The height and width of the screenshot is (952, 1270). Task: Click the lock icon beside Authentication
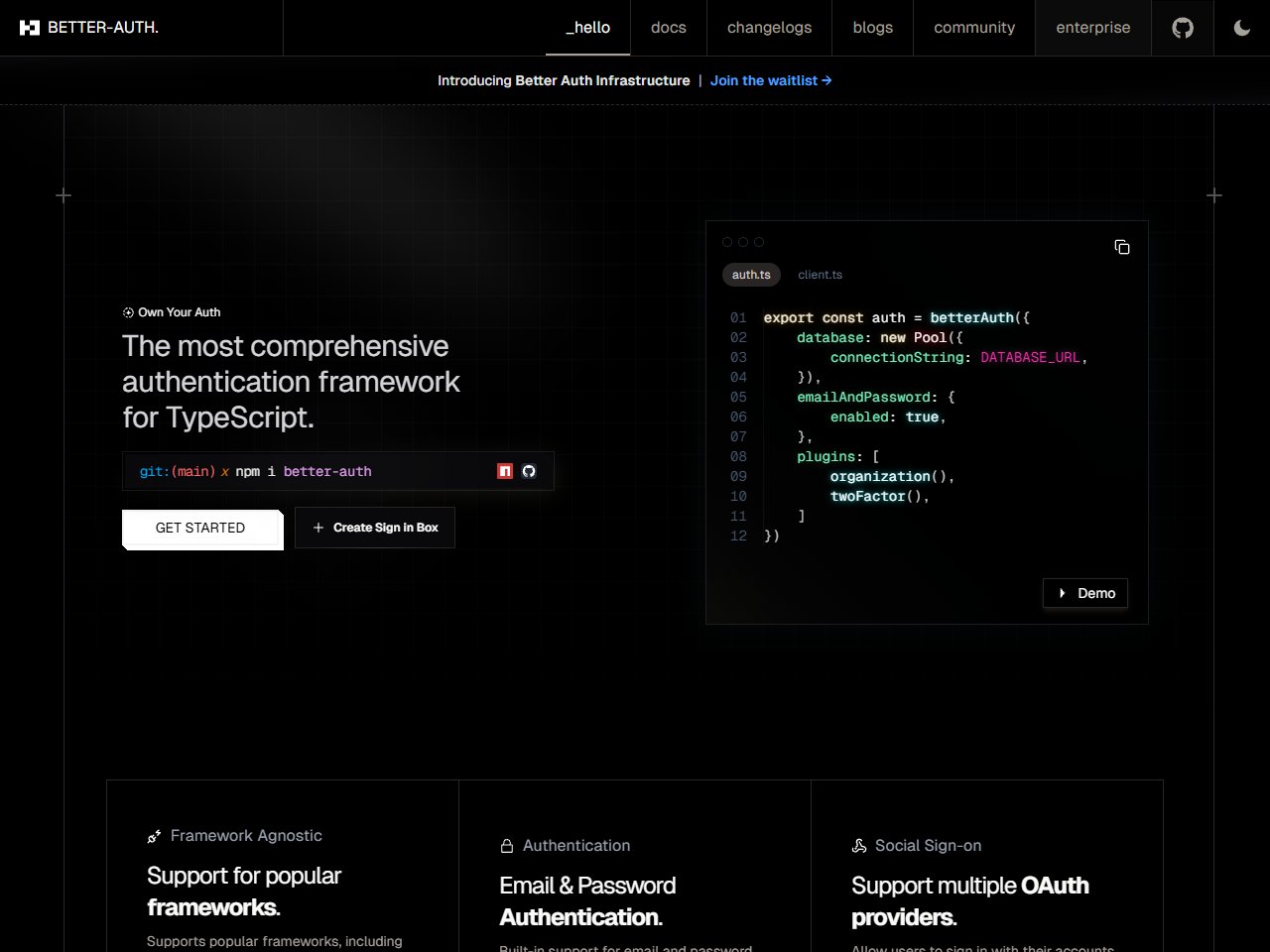[x=506, y=845]
